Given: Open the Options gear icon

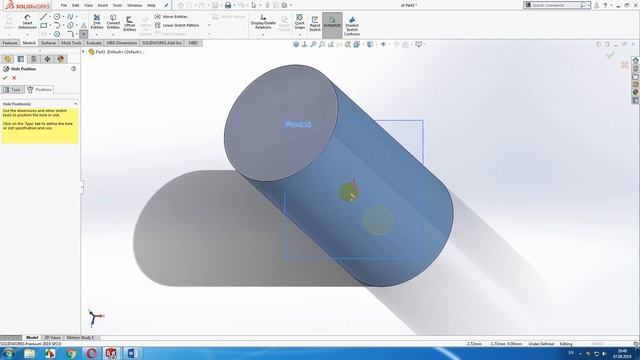Looking at the screenshot, I should [284, 5].
